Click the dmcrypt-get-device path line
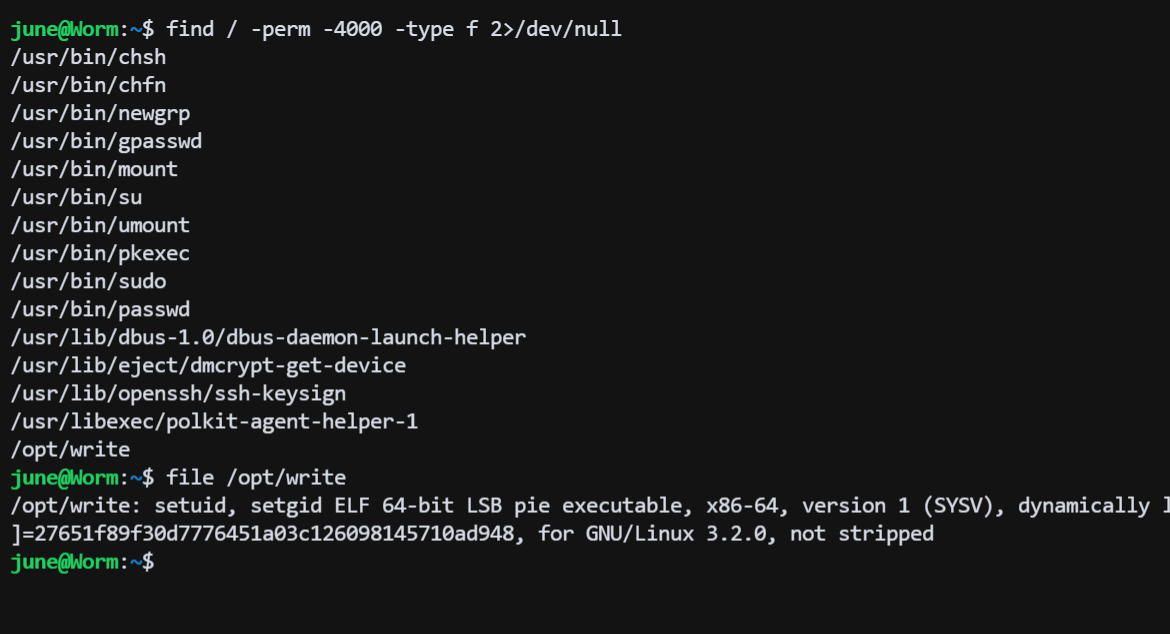Screen dimensions: 1170x634 (x=208, y=365)
